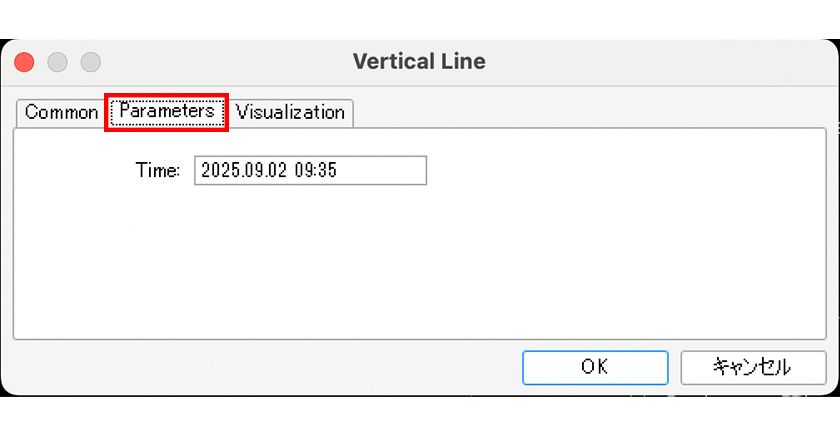840x436 pixels.
Task: Click the red button in the title bar
Action: coord(24,62)
